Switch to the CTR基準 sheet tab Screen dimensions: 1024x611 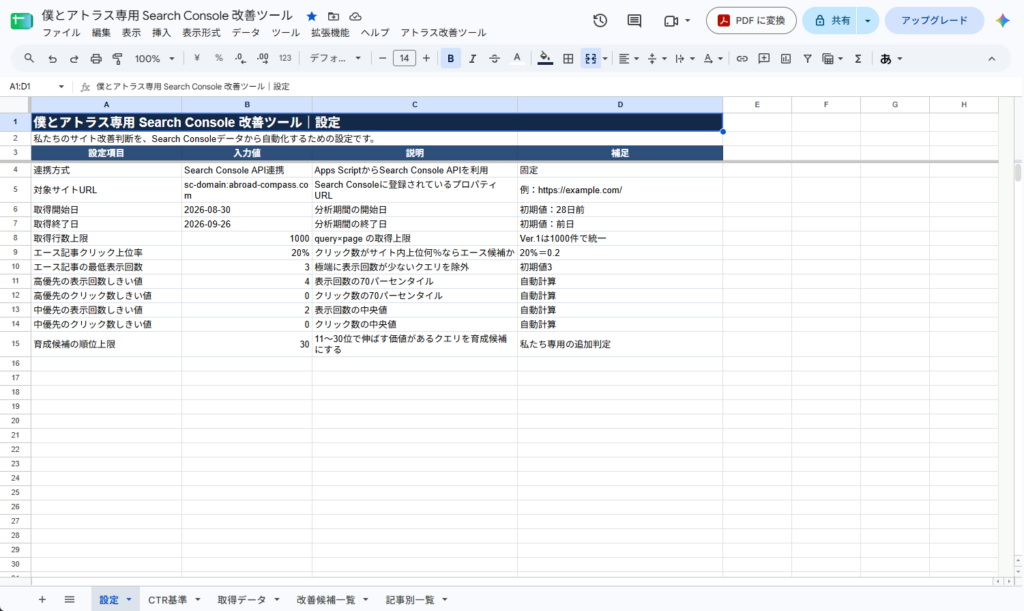168,599
